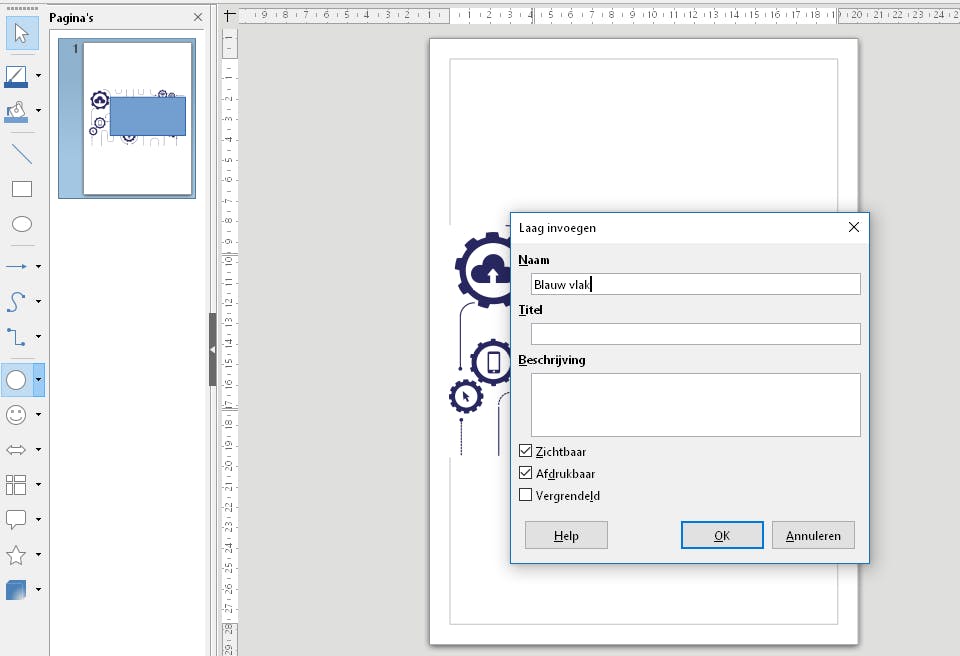
Task: Select the Lines and Arrows tool
Action: click(x=16, y=266)
